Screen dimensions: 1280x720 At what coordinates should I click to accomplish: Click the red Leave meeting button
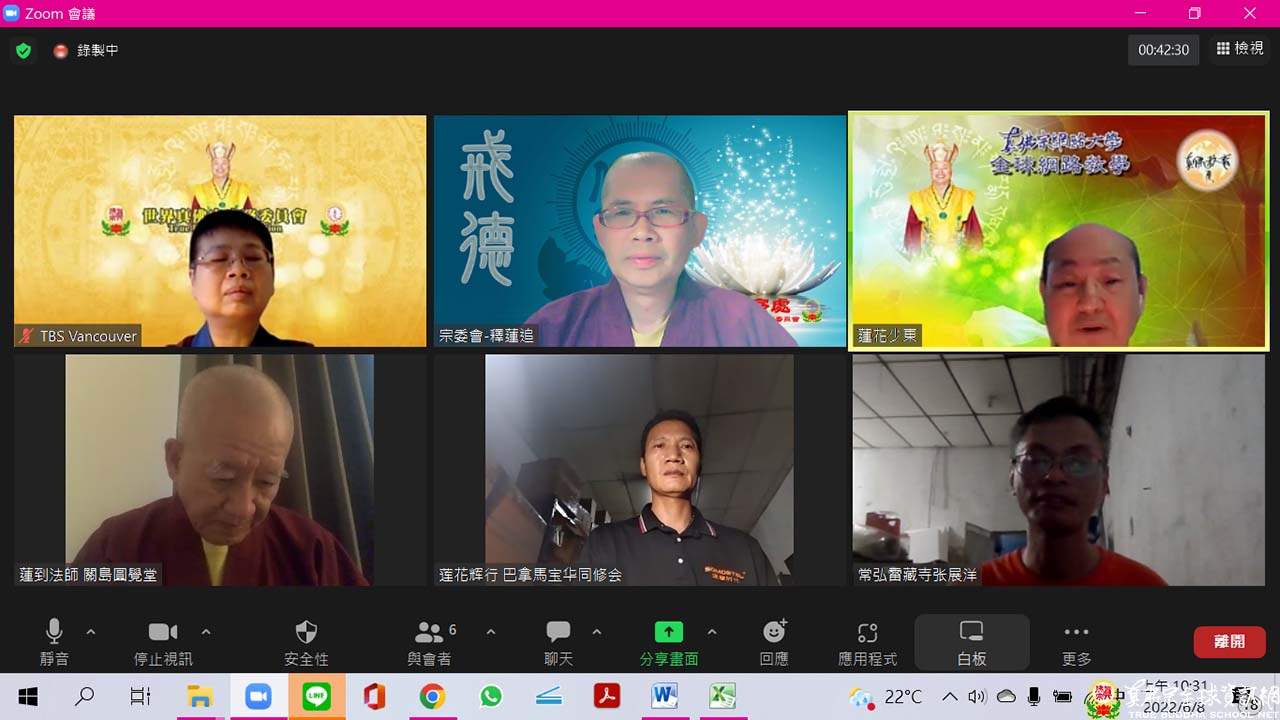[x=1229, y=642]
